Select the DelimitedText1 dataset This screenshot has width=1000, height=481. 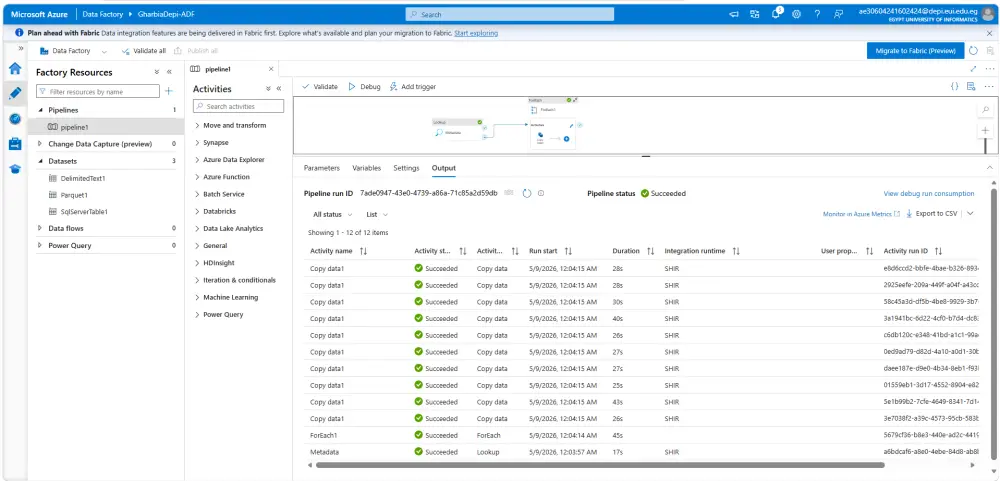point(82,178)
